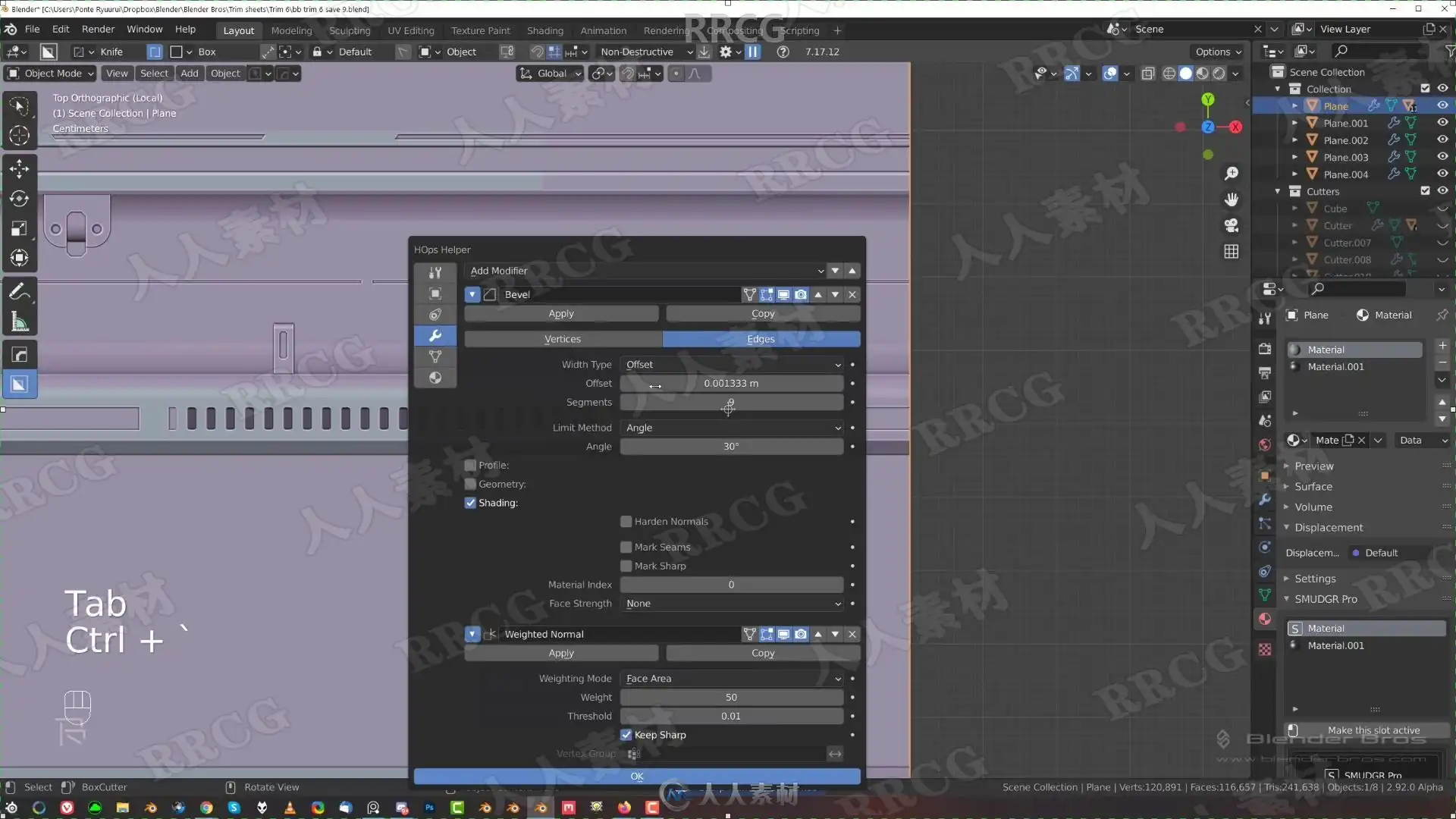Open the modifier wrench tab in HOps Helper
Screen dimensions: 1456x819
click(x=435, y=335)
